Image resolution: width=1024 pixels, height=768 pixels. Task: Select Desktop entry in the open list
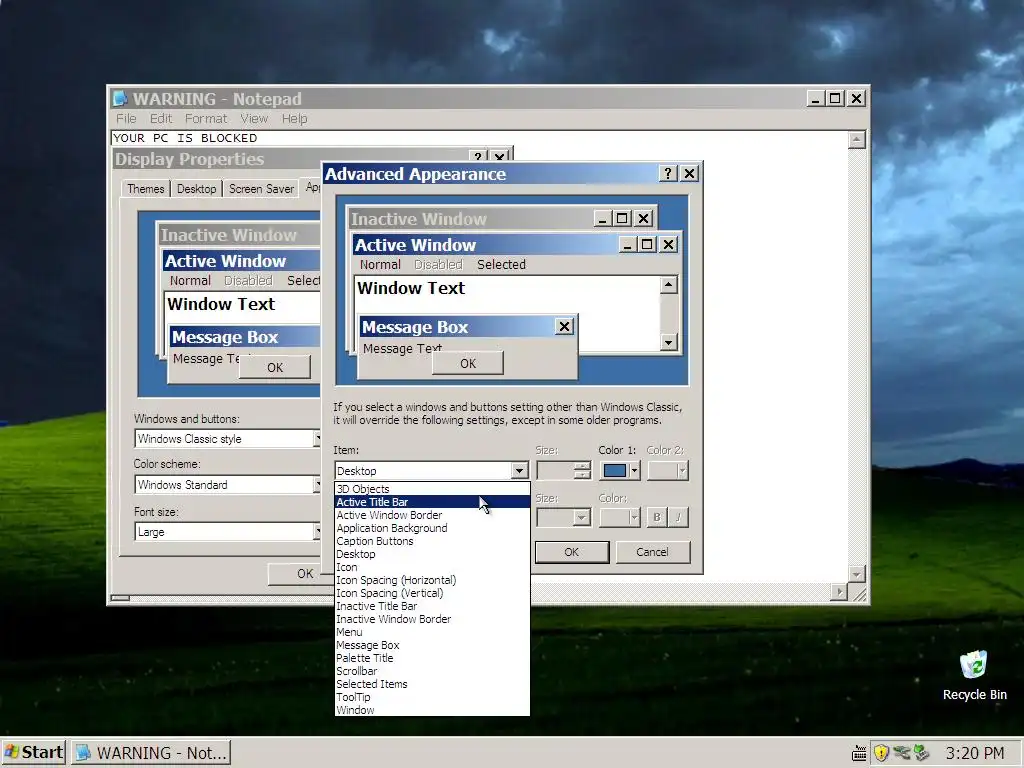click(432, 554)
